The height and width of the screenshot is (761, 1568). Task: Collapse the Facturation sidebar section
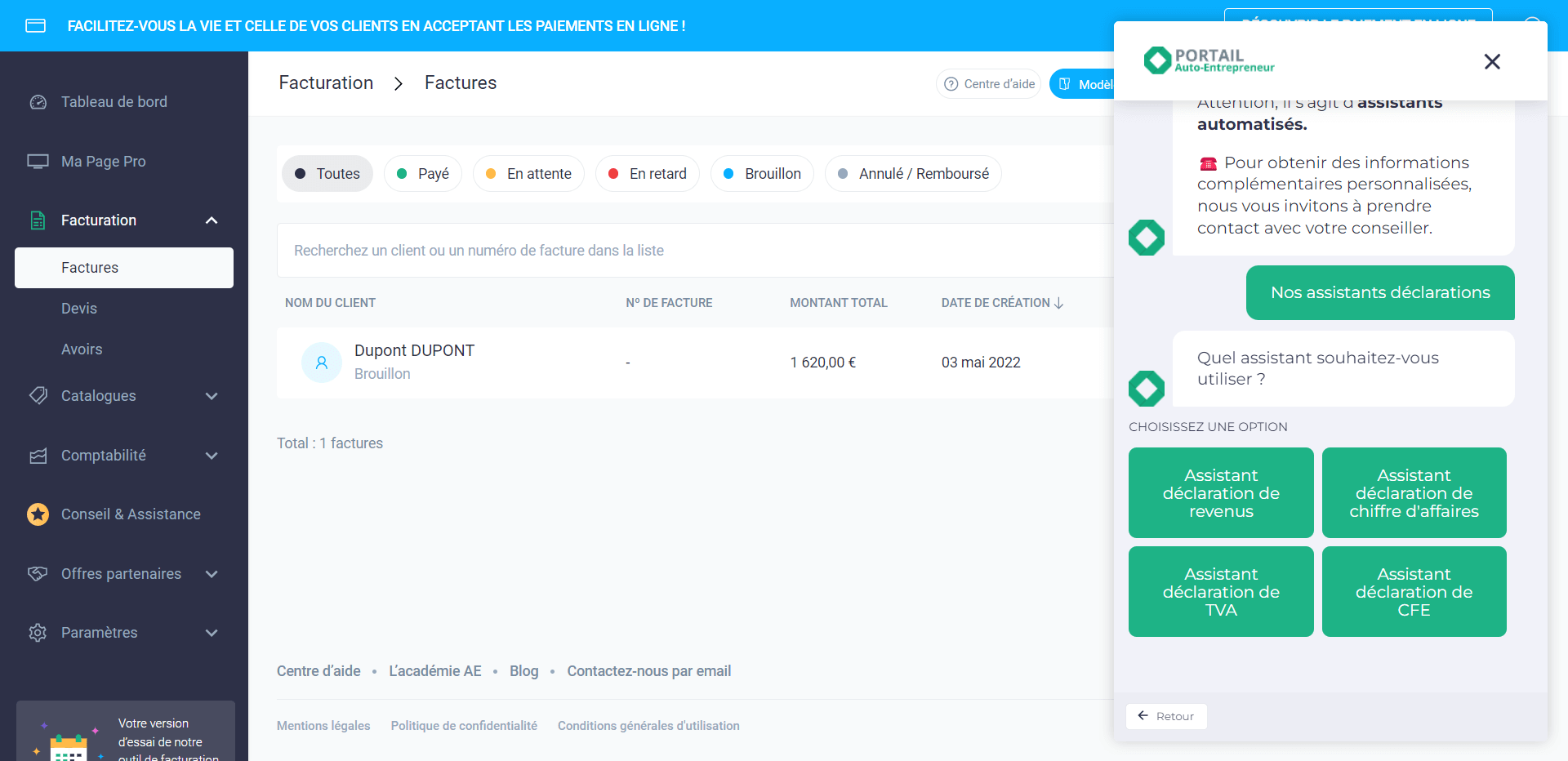[x=212, y=220]
